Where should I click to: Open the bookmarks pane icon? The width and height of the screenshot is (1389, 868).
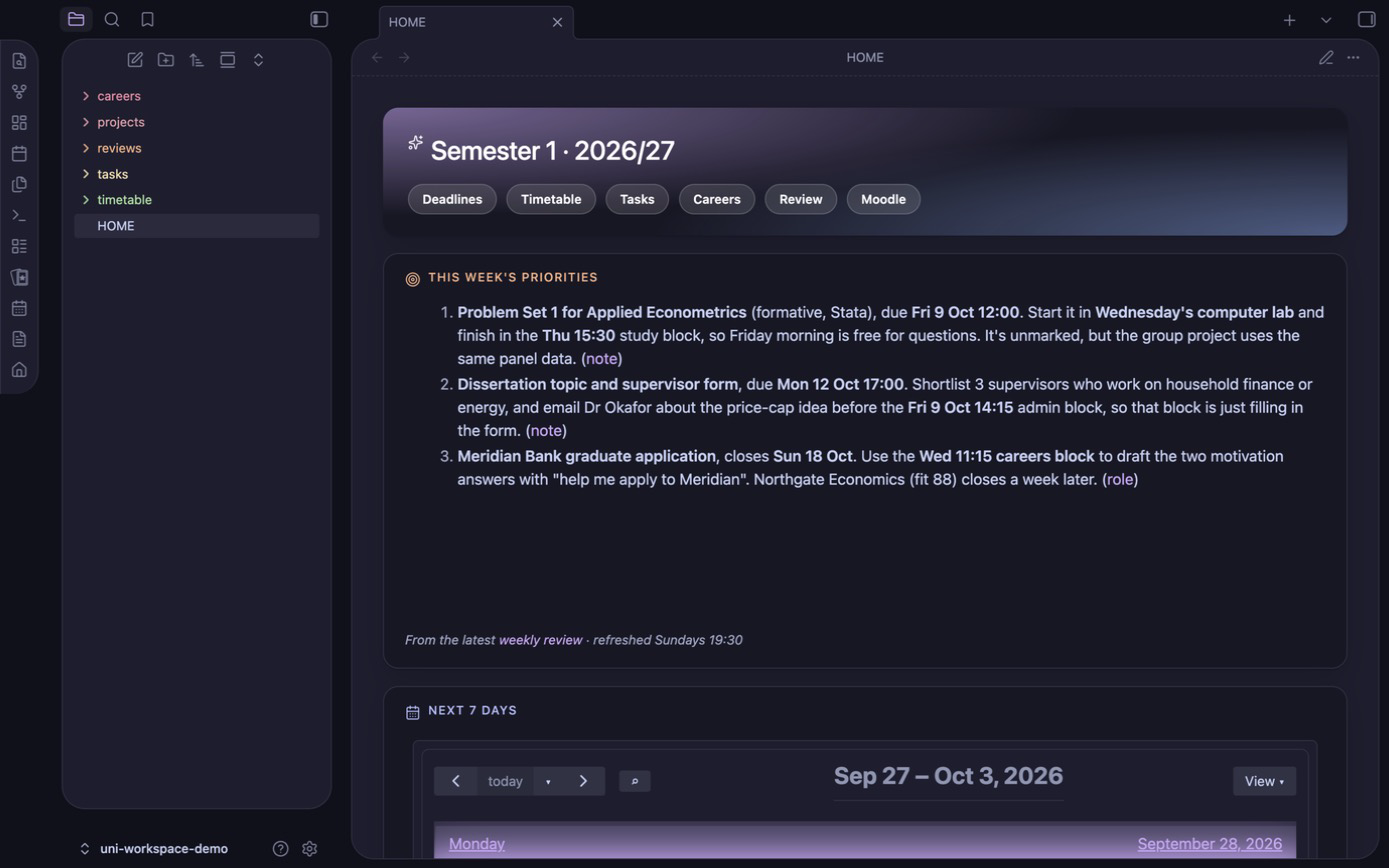point(147,19)
